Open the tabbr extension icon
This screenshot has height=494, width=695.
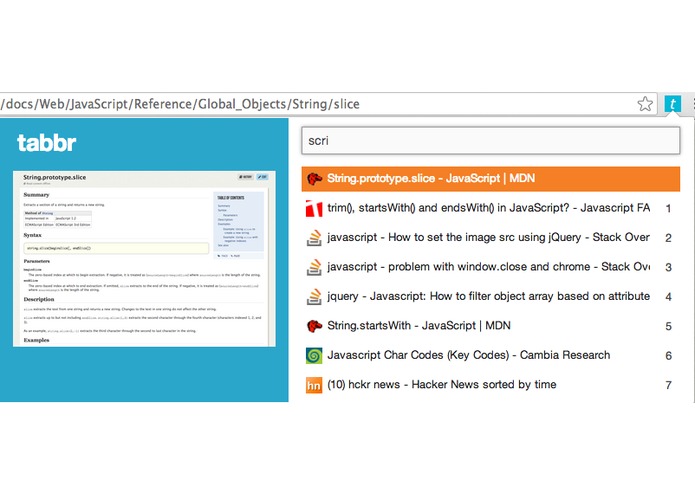(x=672, y=104)
